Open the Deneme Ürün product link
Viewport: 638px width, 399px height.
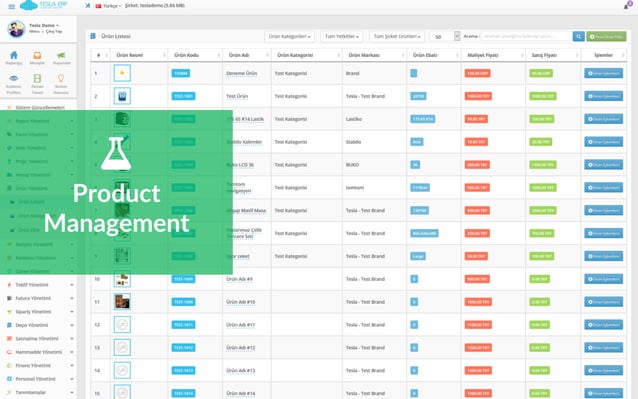242,73
